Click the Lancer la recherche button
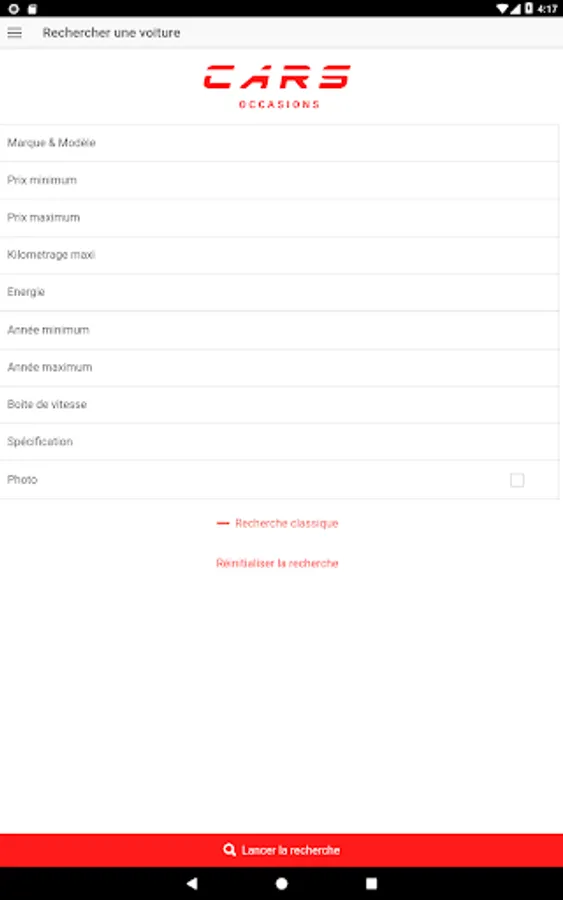The image size is (563, 900). (281, 850)
